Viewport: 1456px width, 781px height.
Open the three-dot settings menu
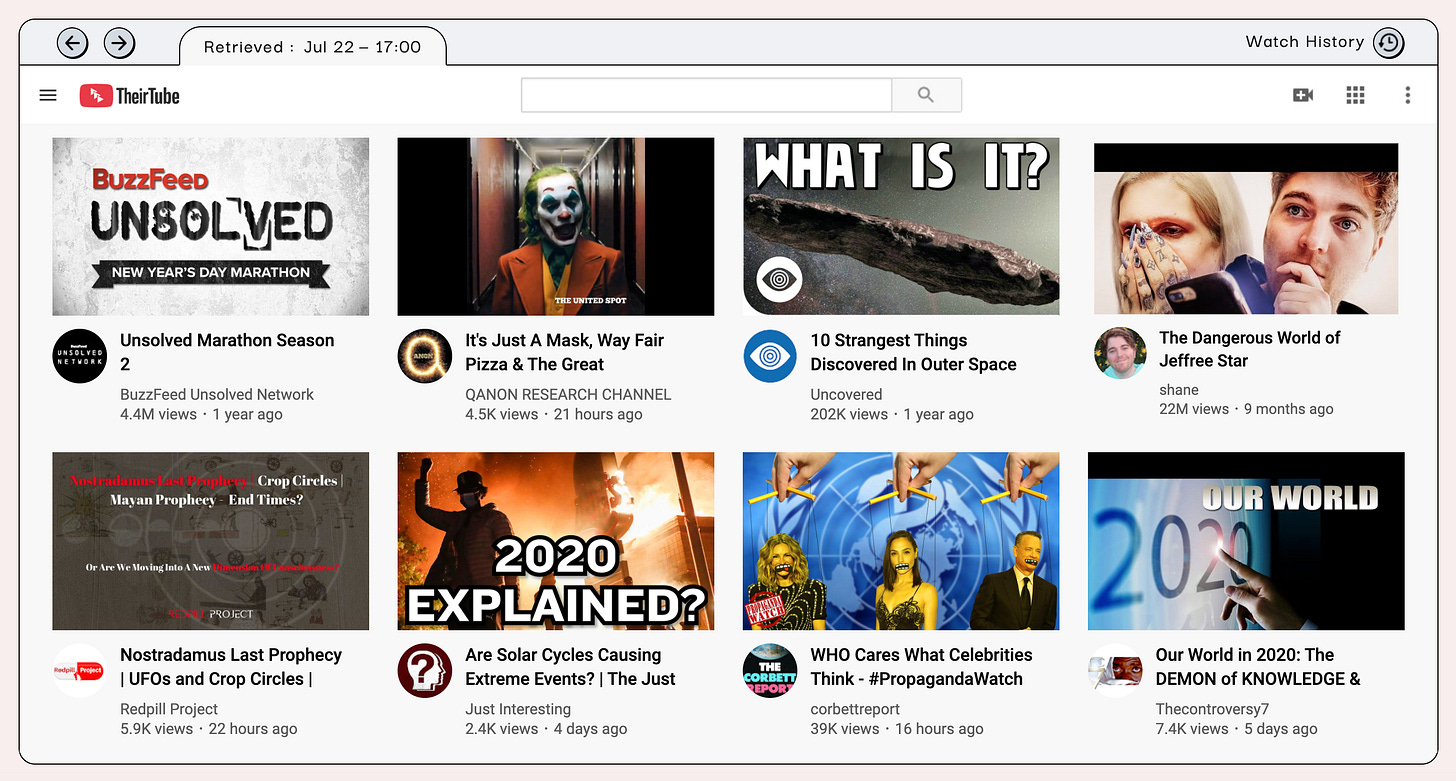(1407, 95)
